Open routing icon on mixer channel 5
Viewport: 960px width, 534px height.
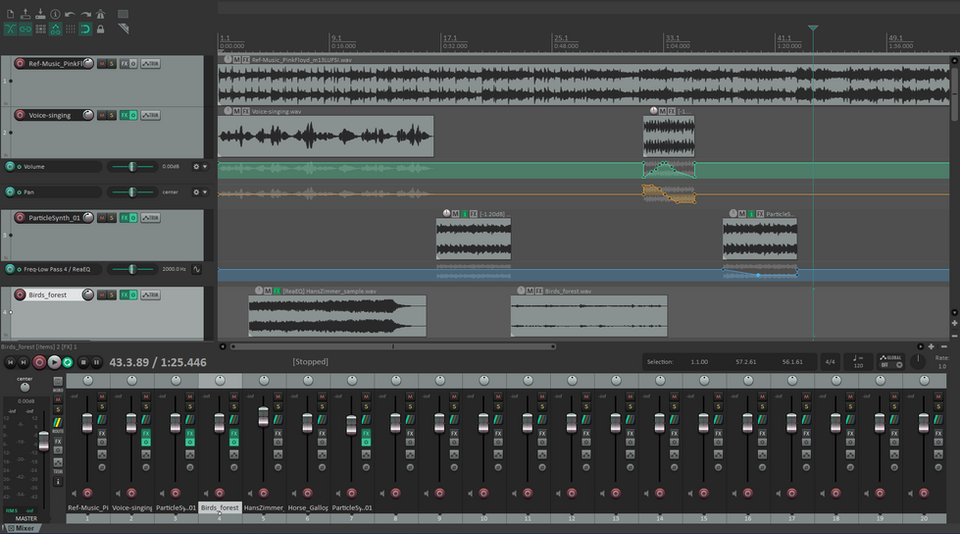tap(278, 419)
